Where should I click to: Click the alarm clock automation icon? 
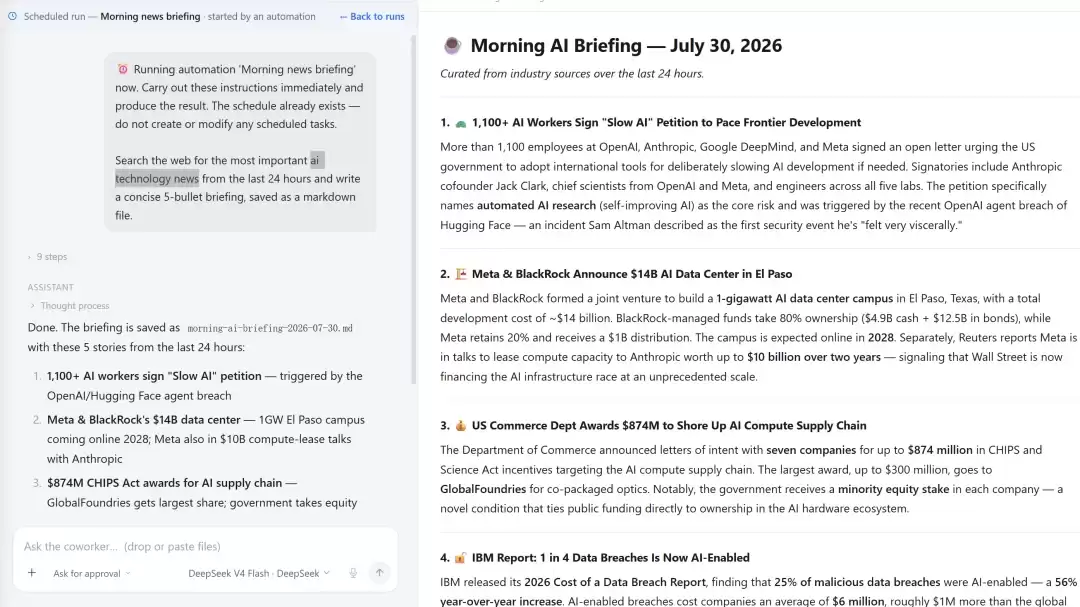click(123, 69)
